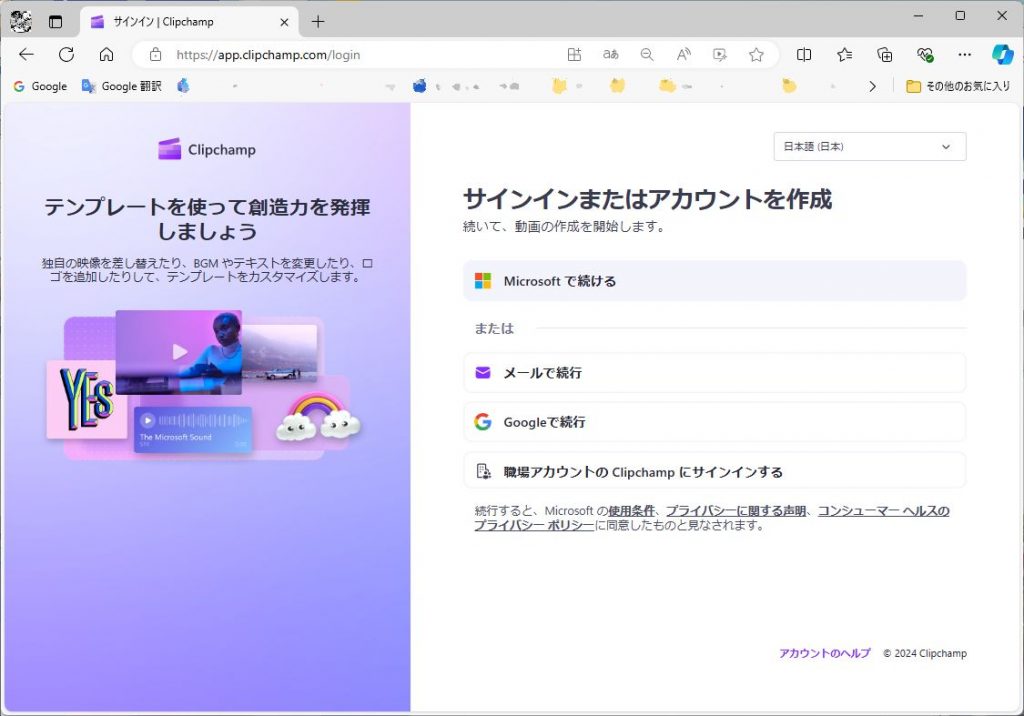1024x716 pixels.
Task: Click the browser back arrow
Action: pyautogui.click(x=26, y=55)
